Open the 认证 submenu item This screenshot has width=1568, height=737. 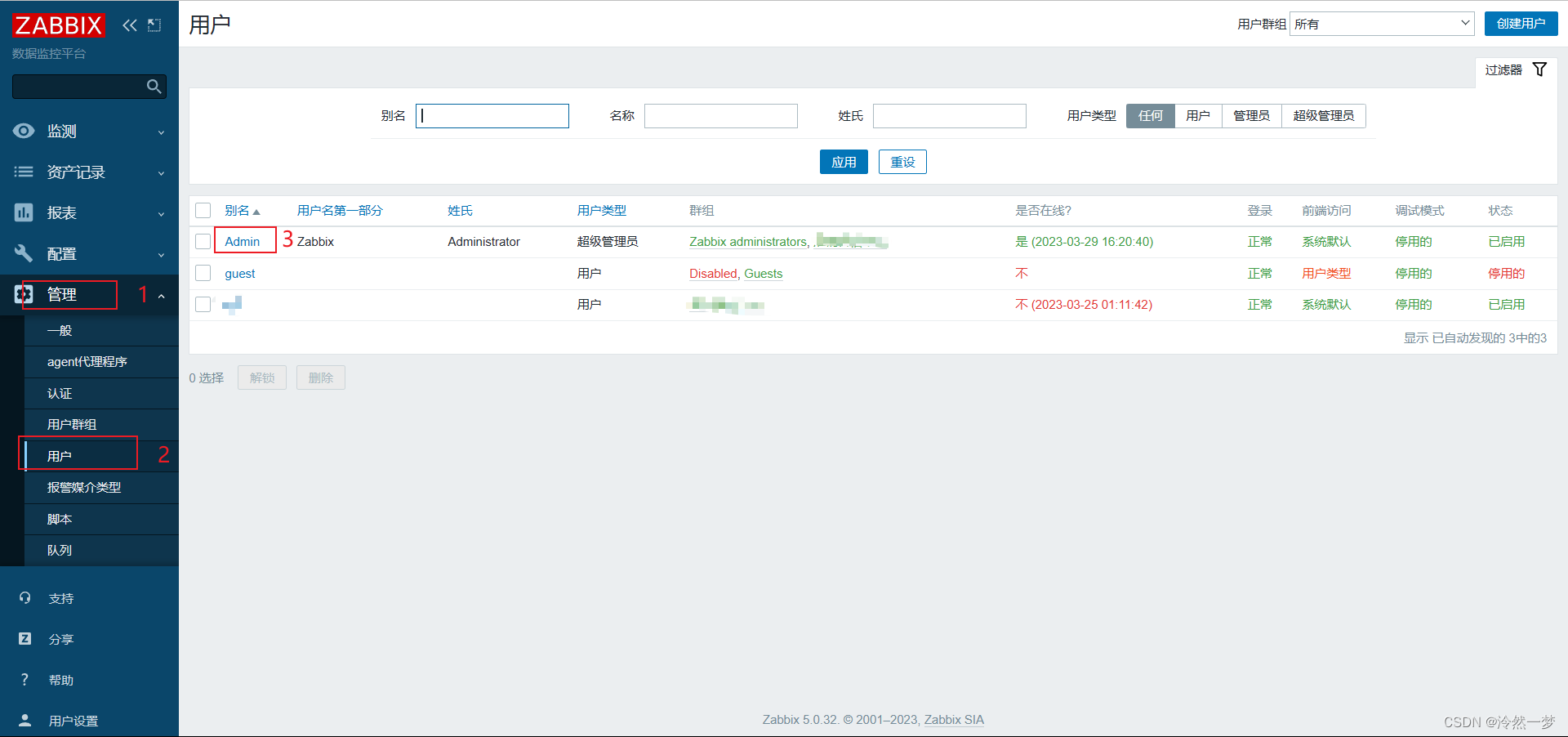(x=101, y=393)
